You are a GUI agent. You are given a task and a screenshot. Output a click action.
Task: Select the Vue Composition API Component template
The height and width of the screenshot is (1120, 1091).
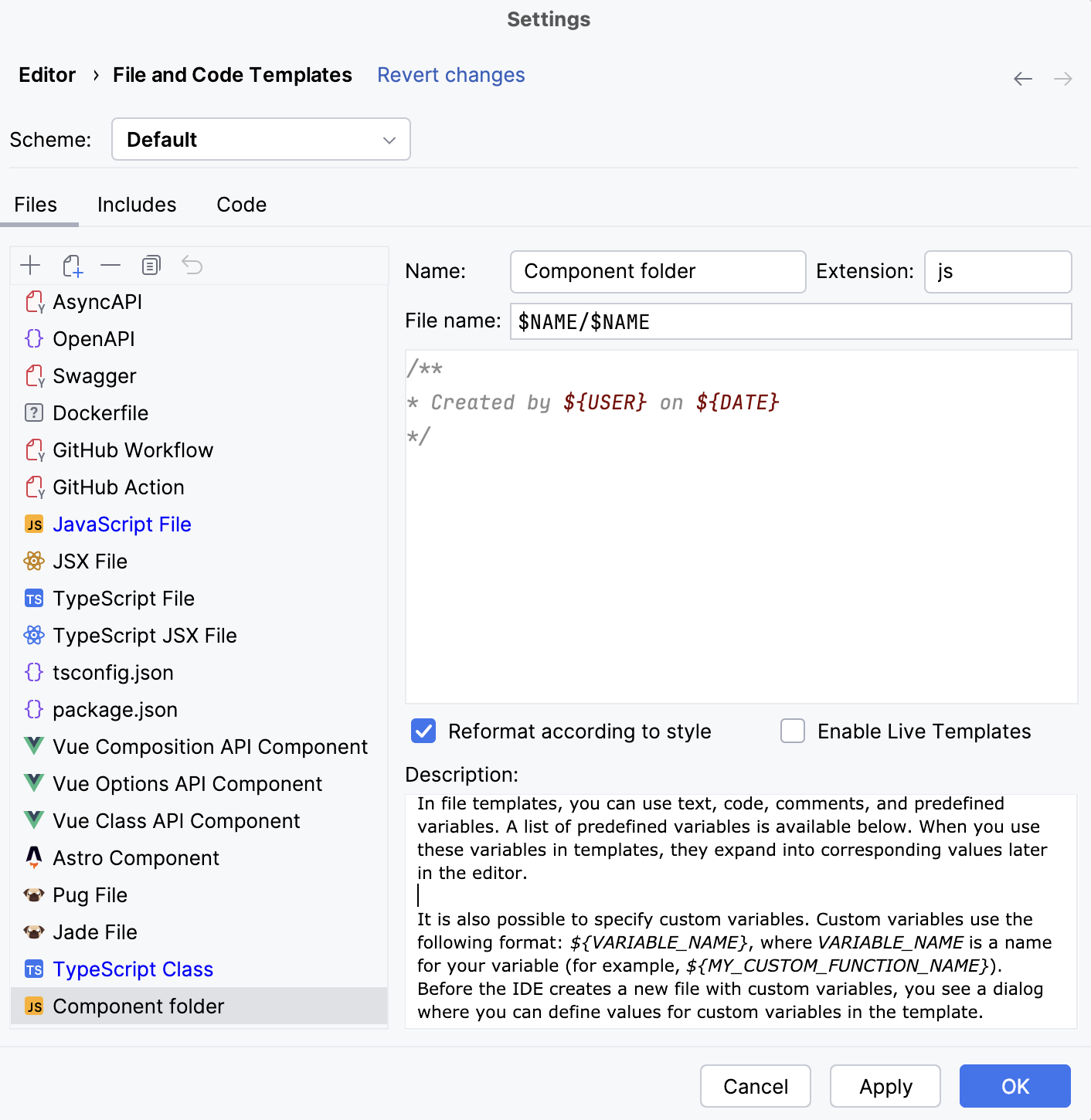[209, 746]
